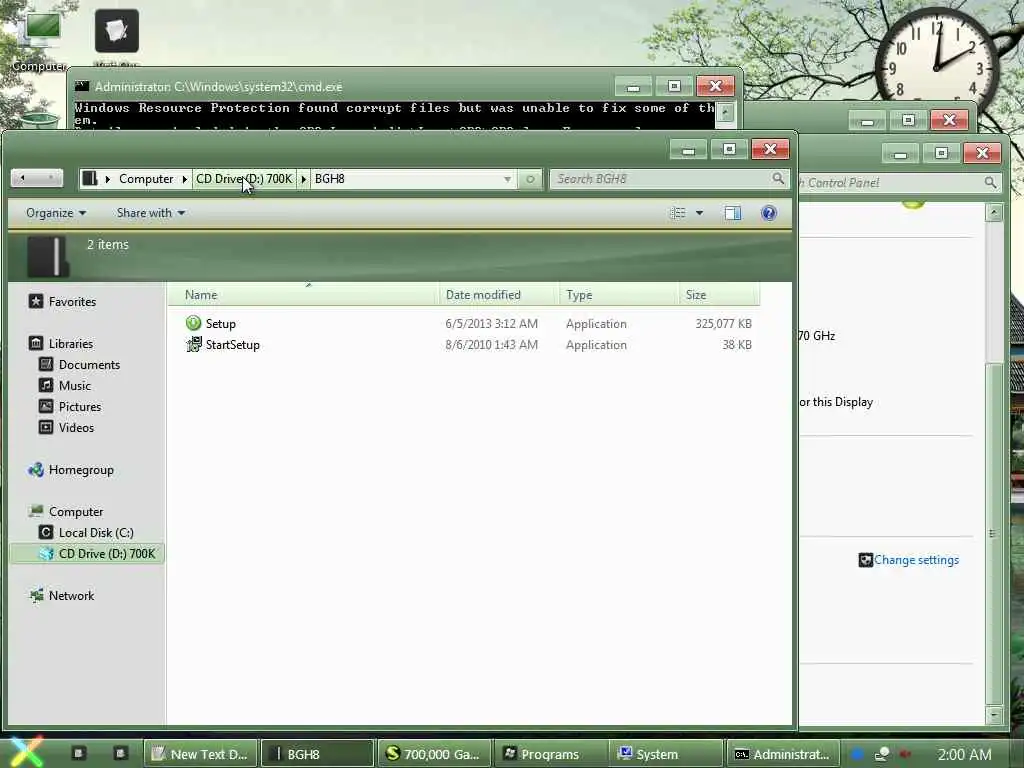Click the cmd window scrollbar up arrow

click(x=725, y=113)
